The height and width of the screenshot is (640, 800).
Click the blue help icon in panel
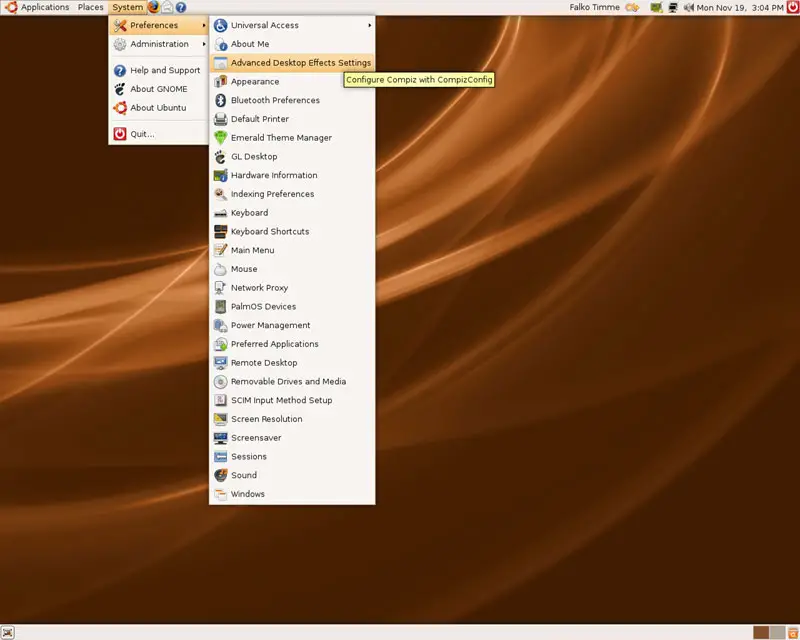[181, 7]
